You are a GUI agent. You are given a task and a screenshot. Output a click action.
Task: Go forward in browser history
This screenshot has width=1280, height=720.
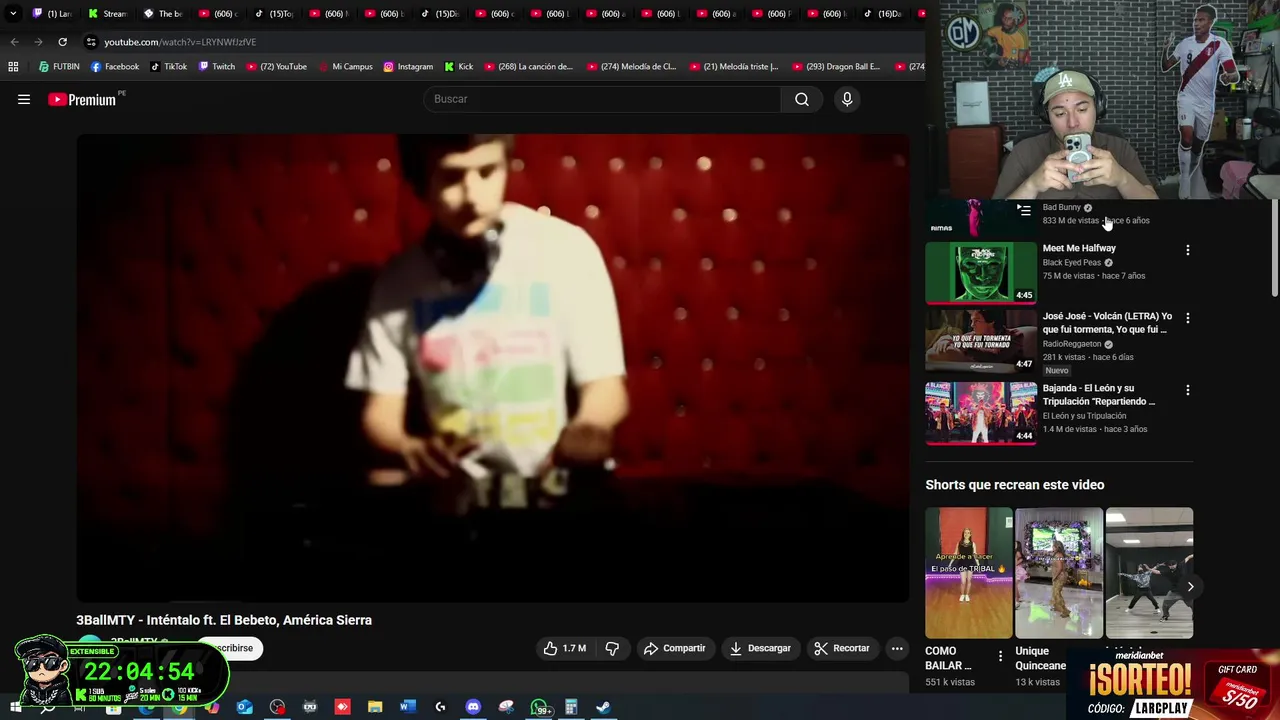(38, 42)
